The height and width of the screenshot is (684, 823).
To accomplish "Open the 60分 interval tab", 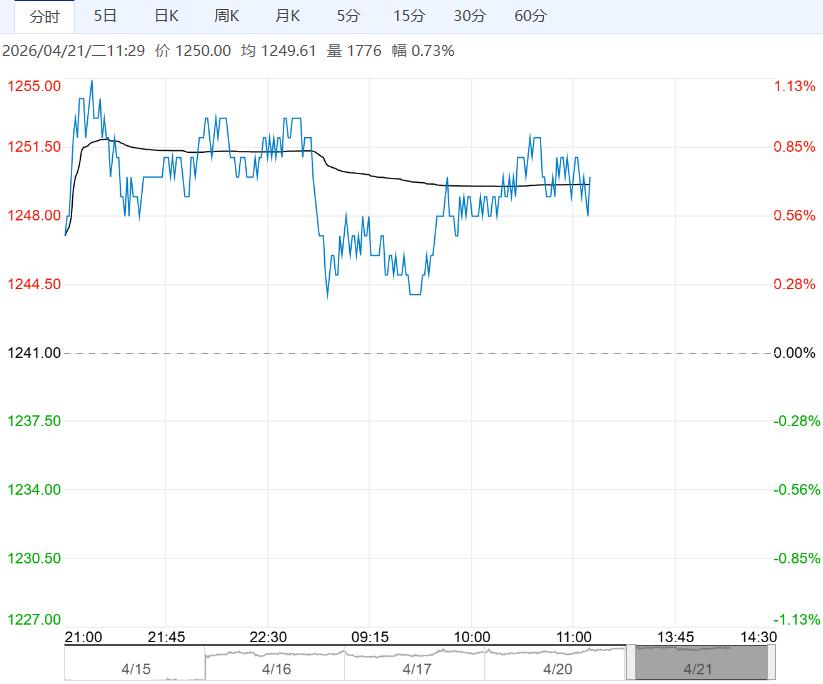I will coord(530,16).
